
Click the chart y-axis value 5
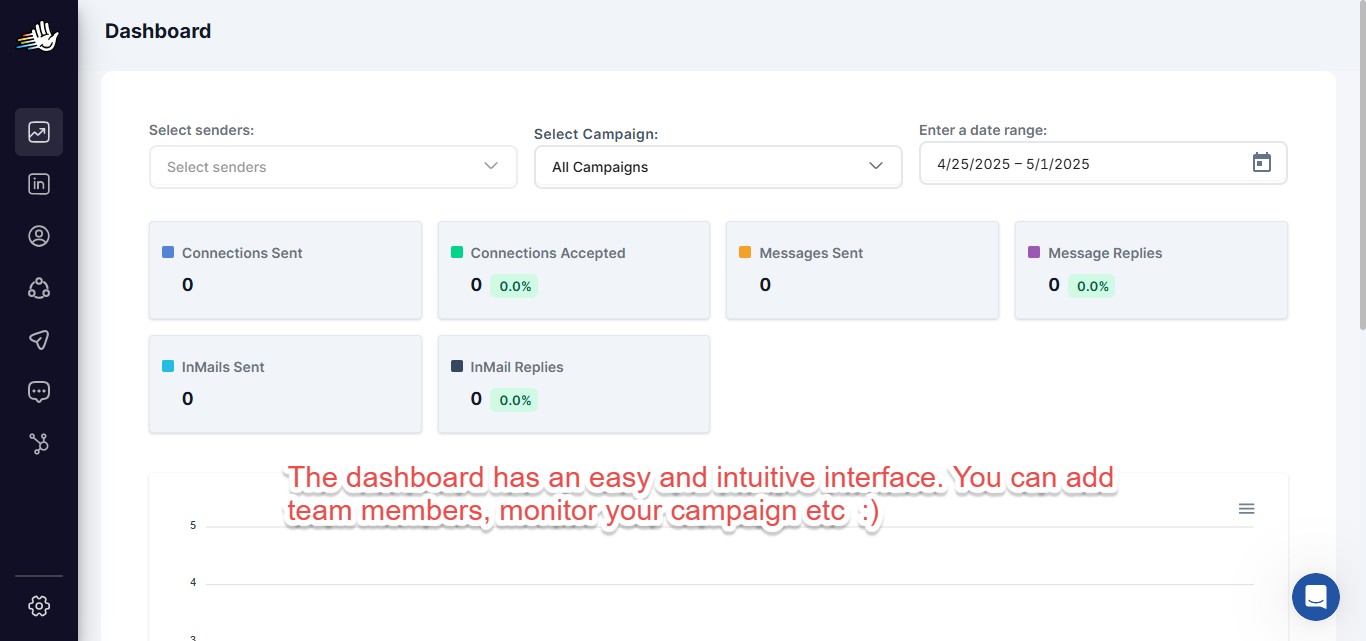(193, 525)
